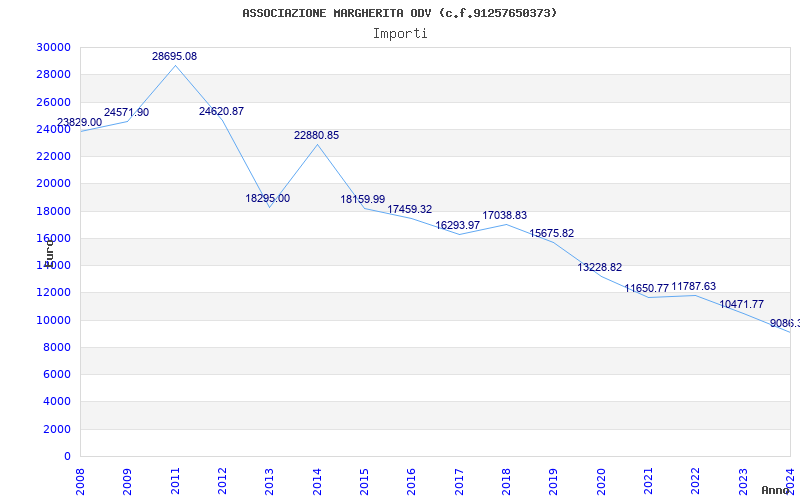Click the 20000 y-axis tick label
Screen dimensions: 800x500
tap(53, 184)
